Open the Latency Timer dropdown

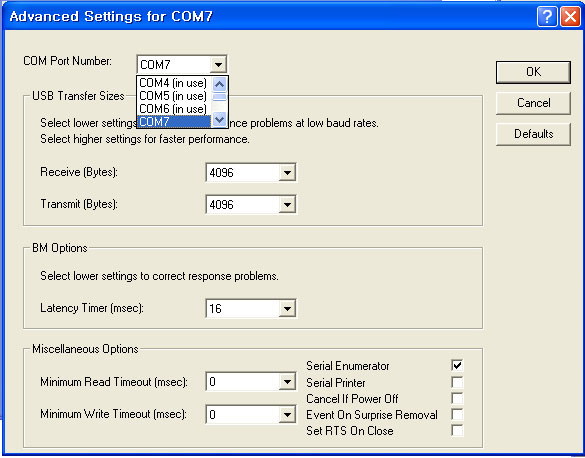click(287, 308)
